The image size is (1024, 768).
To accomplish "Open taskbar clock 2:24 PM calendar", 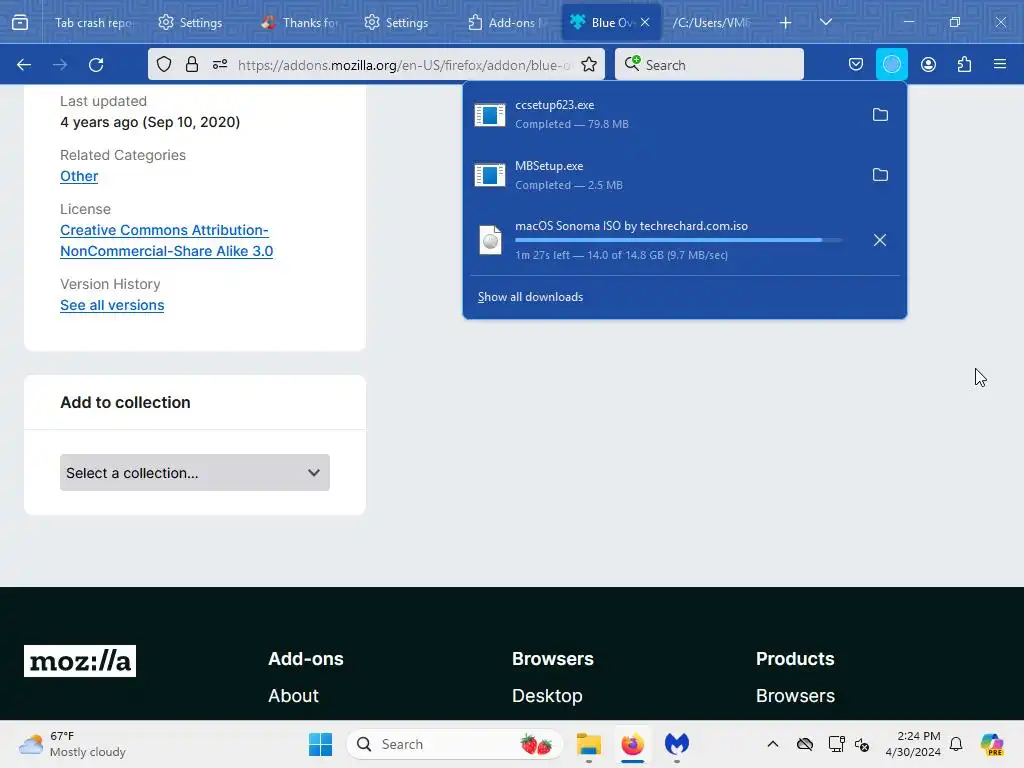I will 912,744.
